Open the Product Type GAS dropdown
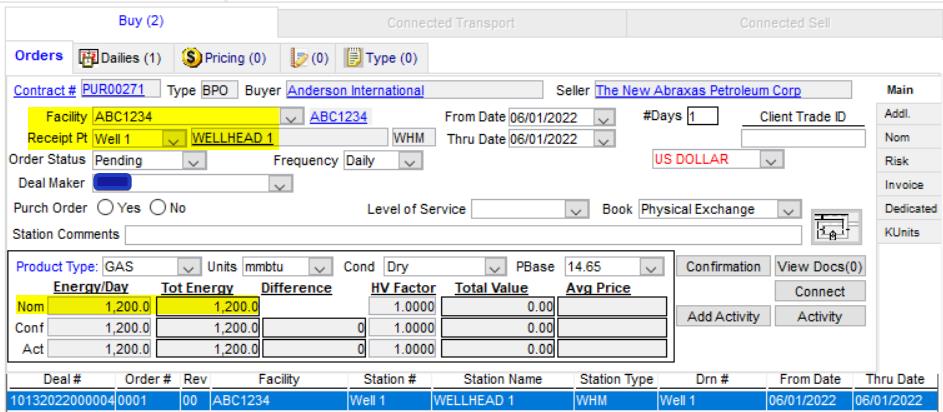The image size is (943, 412). [x=187, y=266]
